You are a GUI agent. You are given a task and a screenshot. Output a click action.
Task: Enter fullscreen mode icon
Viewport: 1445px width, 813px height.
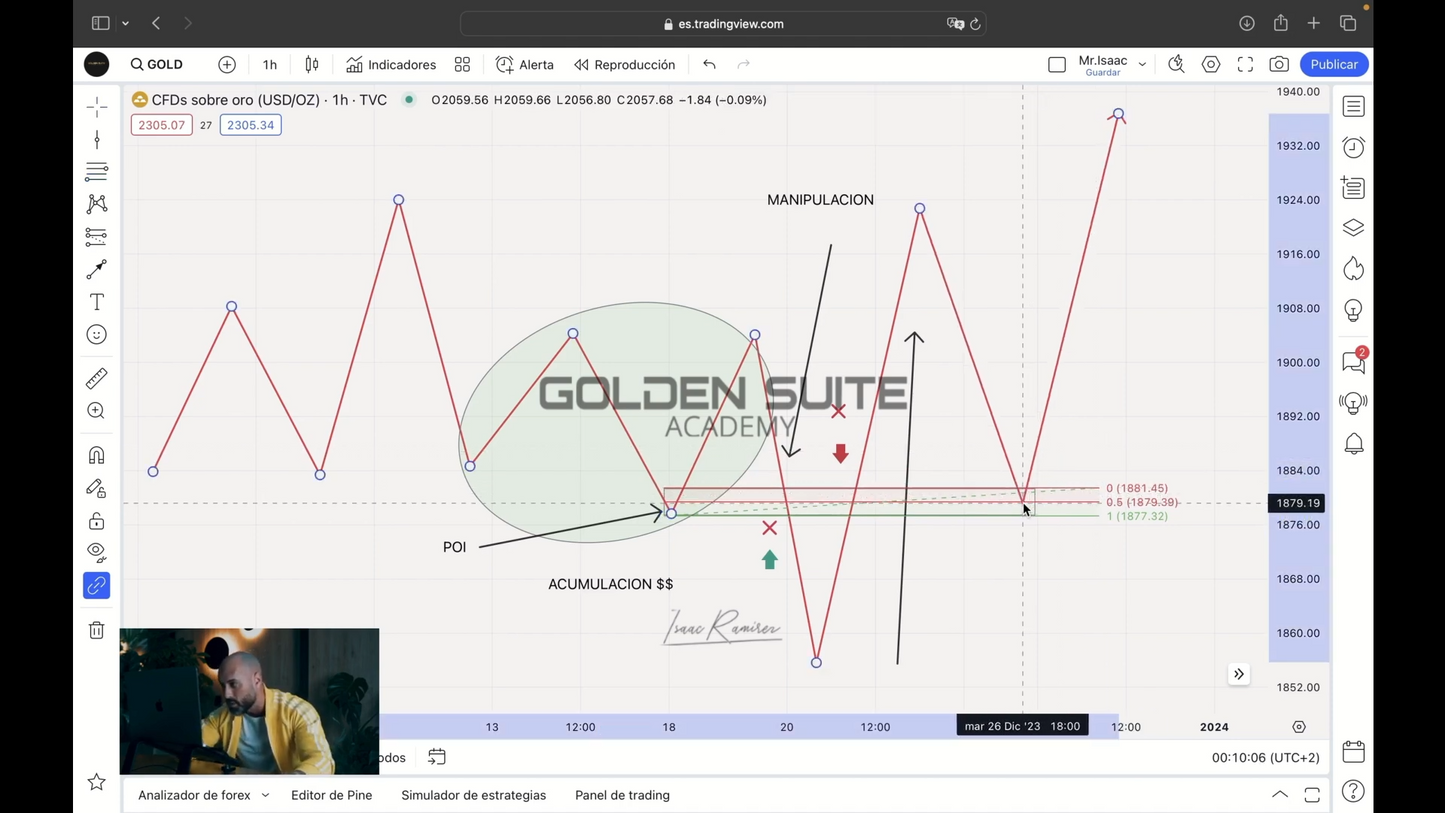click(1245, 64)
